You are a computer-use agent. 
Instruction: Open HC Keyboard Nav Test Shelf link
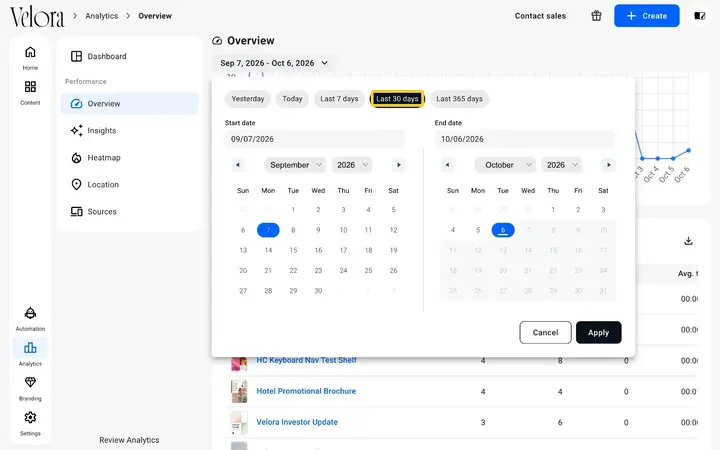(306, 360)
